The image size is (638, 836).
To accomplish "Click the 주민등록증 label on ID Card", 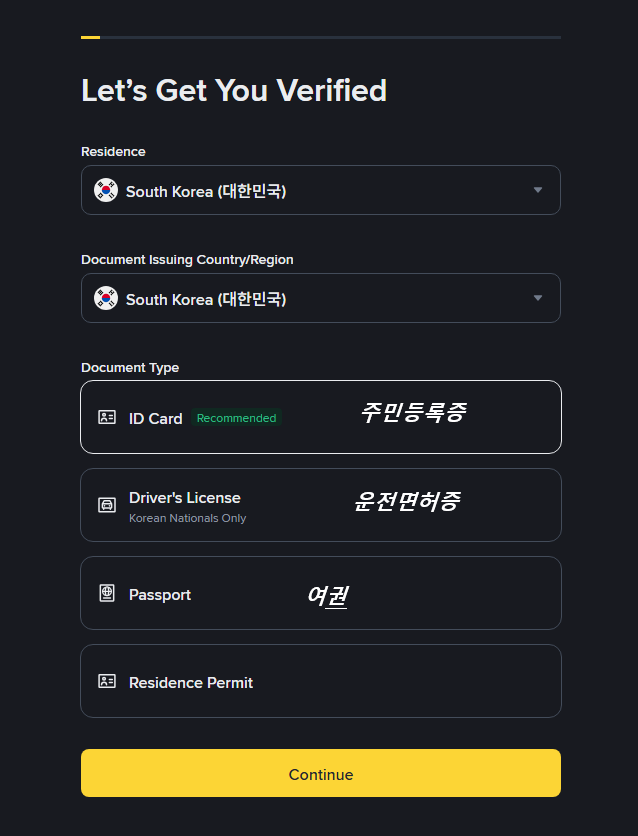I will [x=413, y=412].
